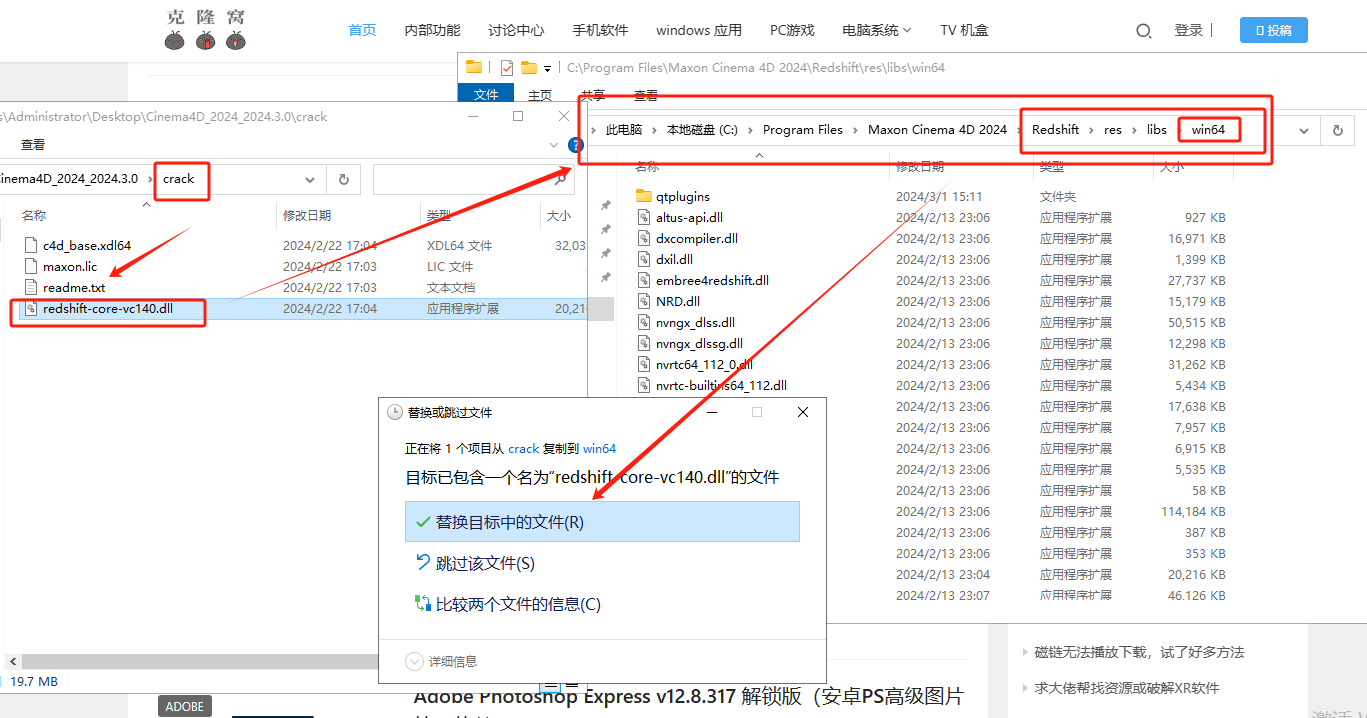Click the compare icon beside 比较两个文件的信息
Screen dimensions: 1367x718
click(423, 604)
